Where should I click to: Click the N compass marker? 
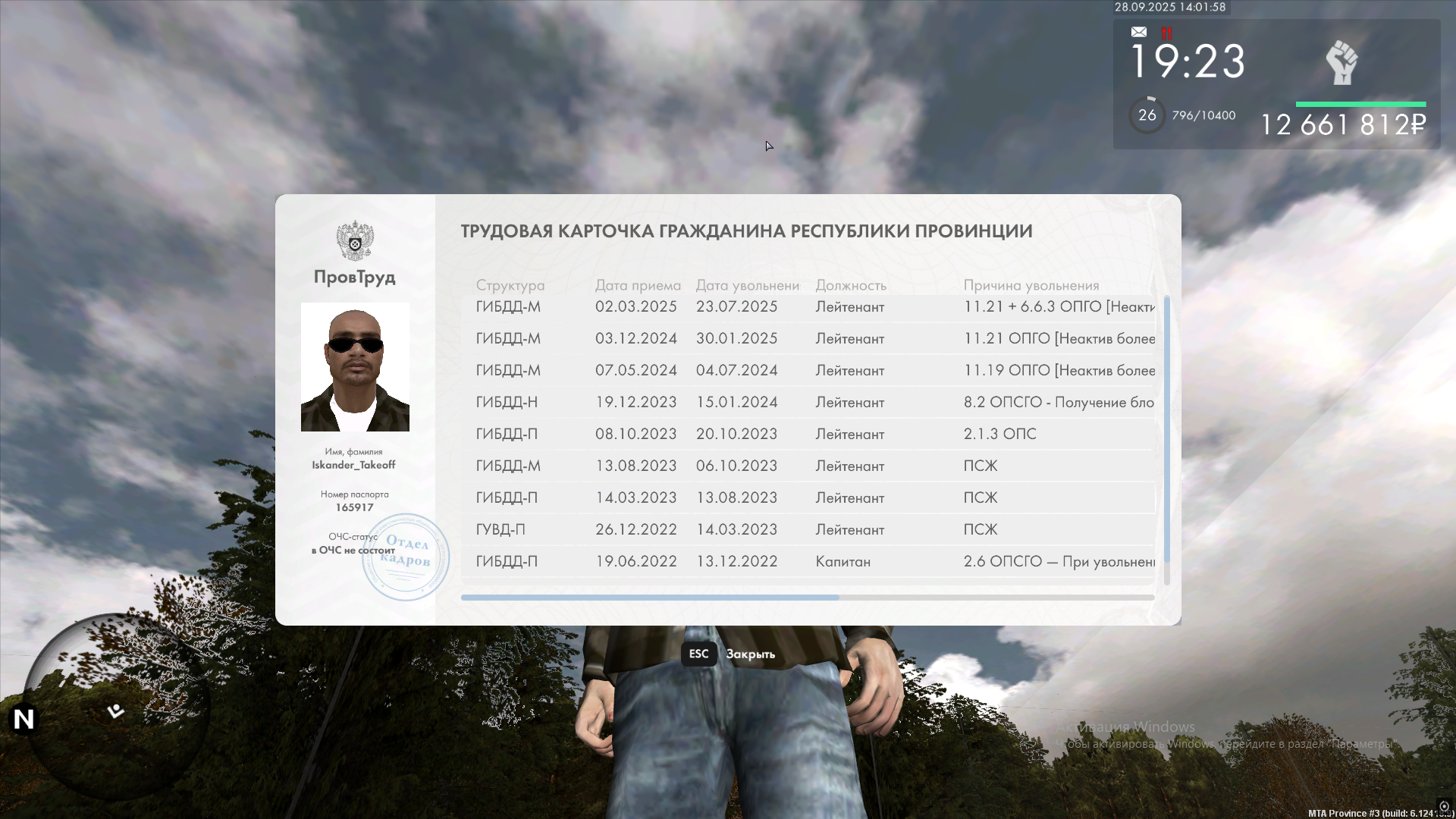[x=24, y=719]
